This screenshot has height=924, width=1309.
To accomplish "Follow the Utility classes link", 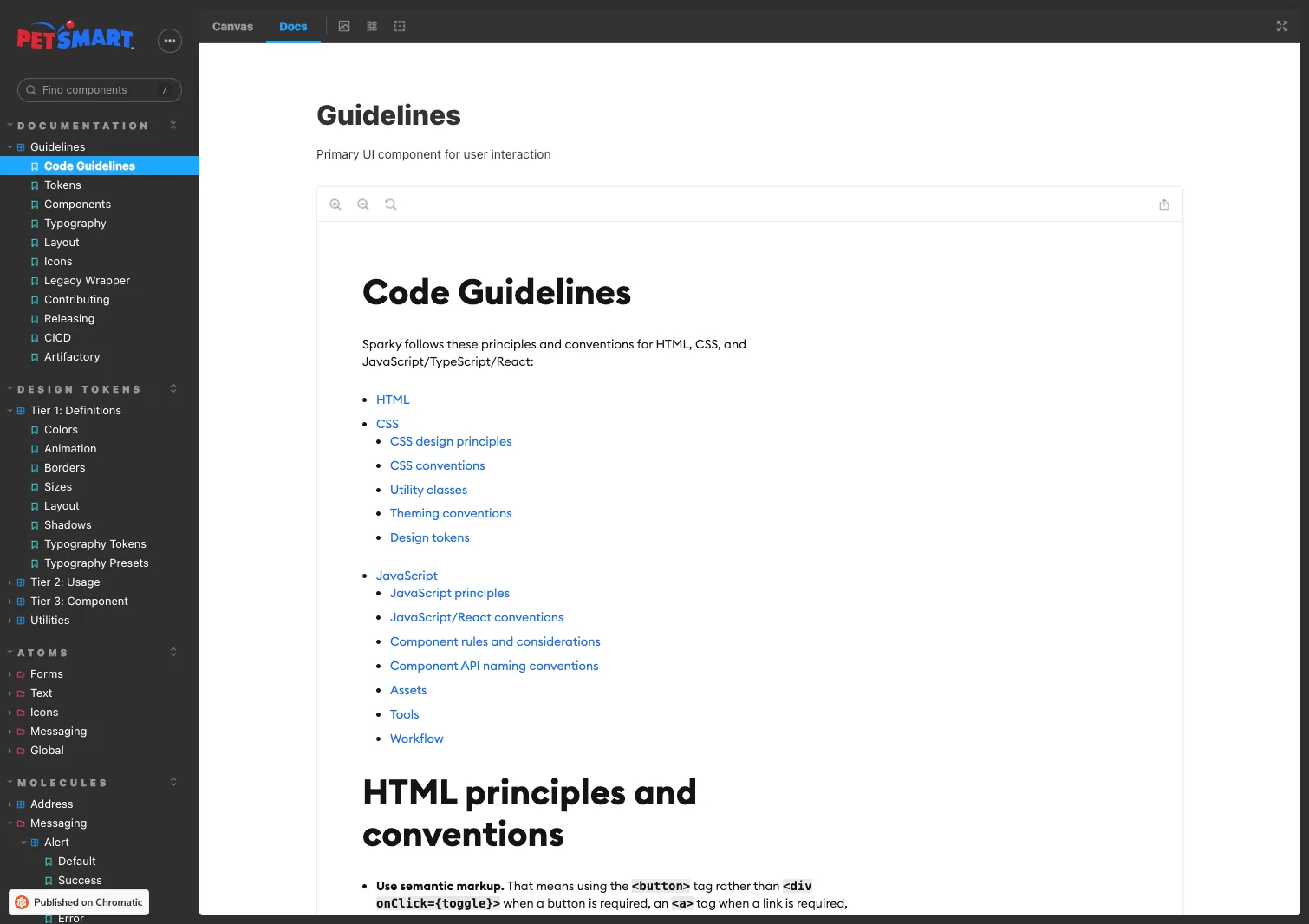I will point(428,490).
